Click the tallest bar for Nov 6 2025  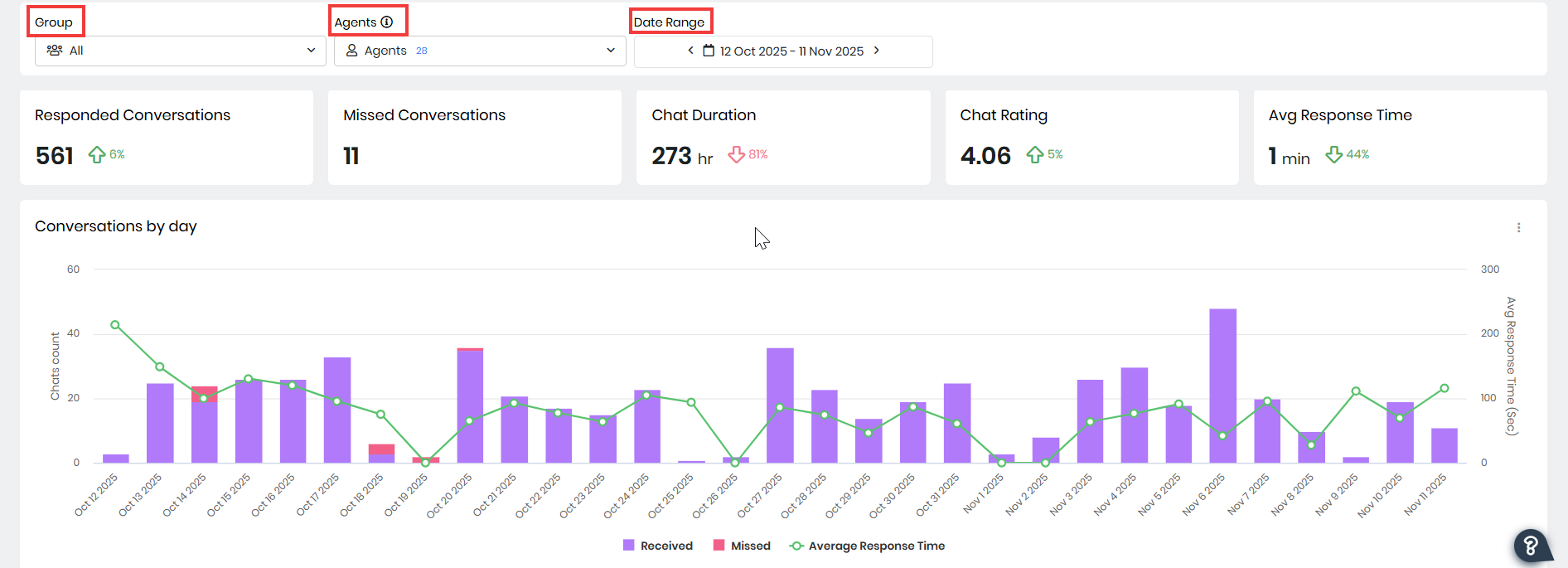(1222, 385)
